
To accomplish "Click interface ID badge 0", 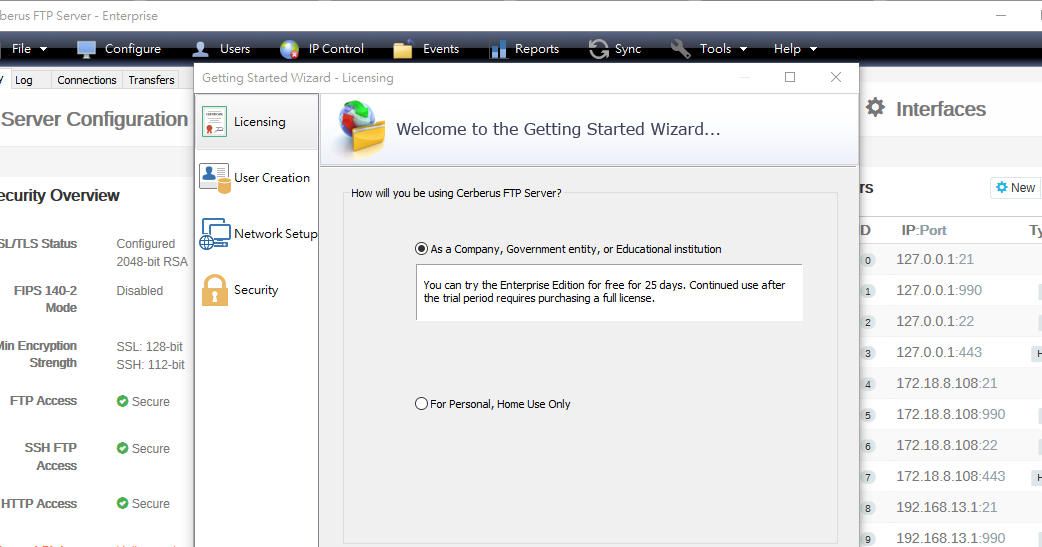I will [x=867, y=261].
